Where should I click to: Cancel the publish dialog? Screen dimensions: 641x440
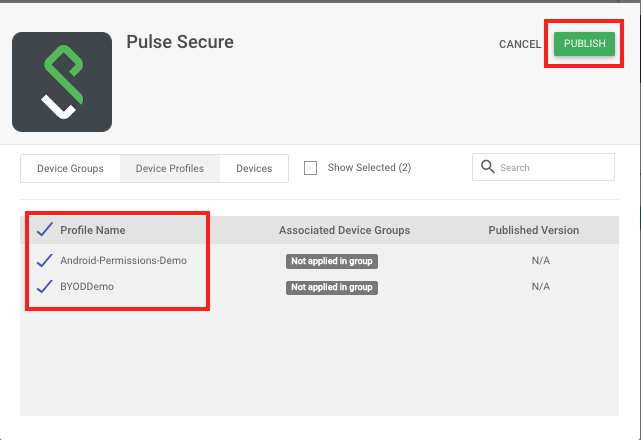[x=520, y=44]
